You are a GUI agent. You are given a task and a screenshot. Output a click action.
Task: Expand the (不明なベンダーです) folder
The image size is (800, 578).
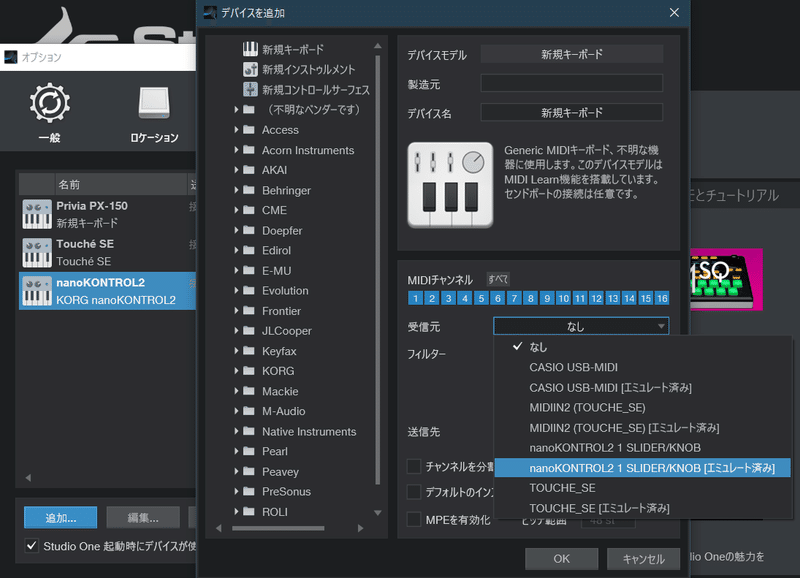tap(236, 109)
